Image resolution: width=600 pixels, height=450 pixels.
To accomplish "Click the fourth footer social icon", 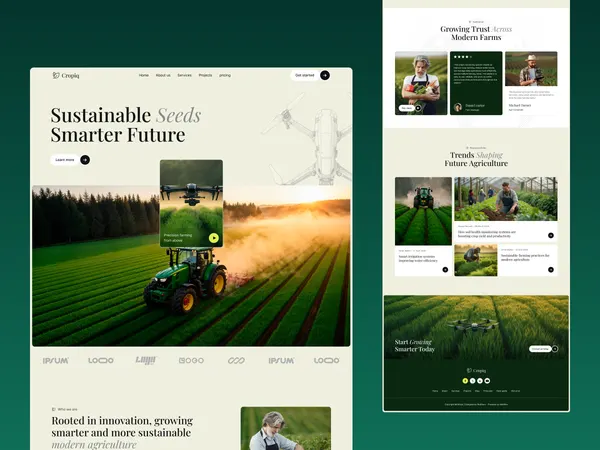I will 487,381.
